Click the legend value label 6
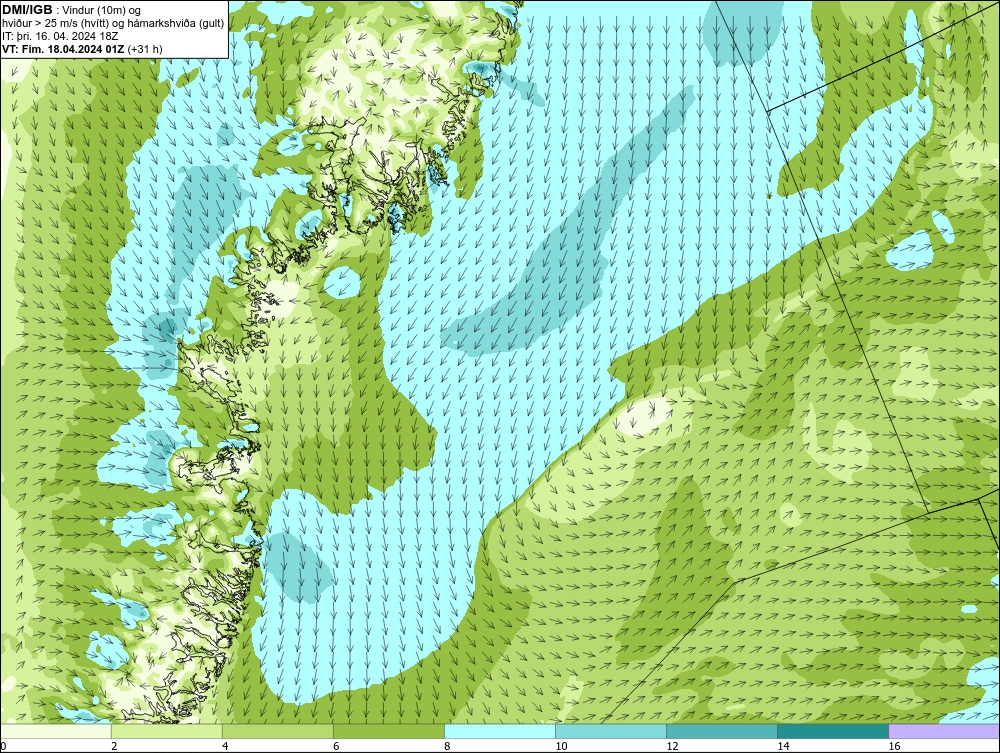1000x753 pixels. [x=336, y=746]
